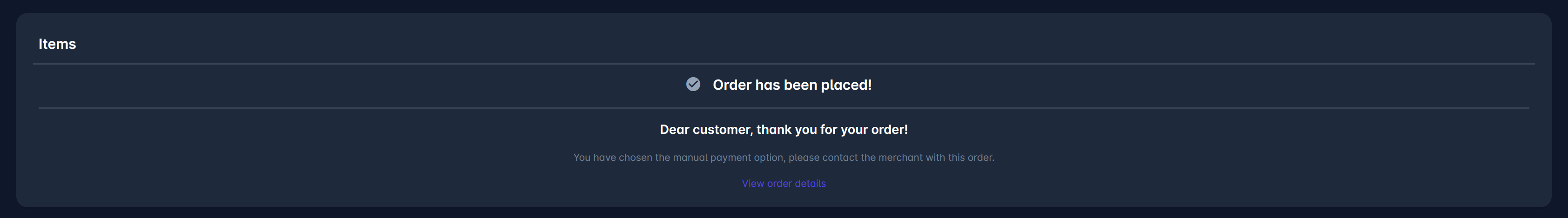Click the words "with this order." in the paragraph

click(x=960, y=157)
